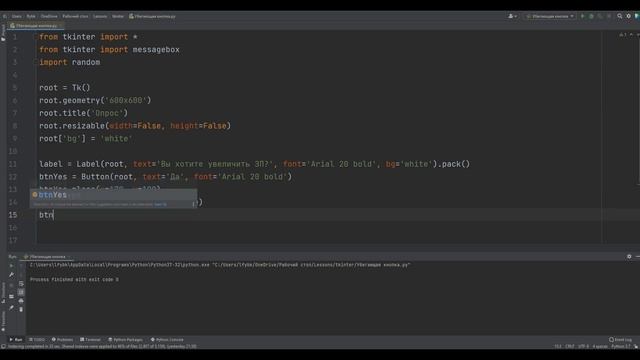The height and width of the screenshot is (360, 640).
Task: Click Rerun icon in Run panel
Action: (11, 266)
